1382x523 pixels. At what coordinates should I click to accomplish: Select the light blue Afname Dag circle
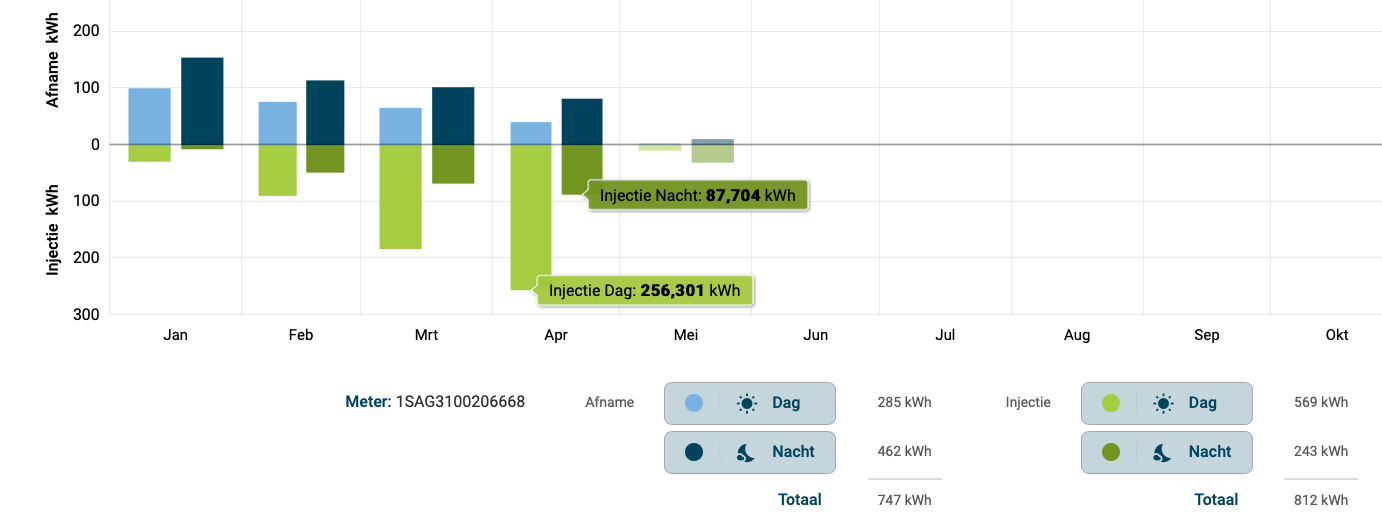coord(694,403)
